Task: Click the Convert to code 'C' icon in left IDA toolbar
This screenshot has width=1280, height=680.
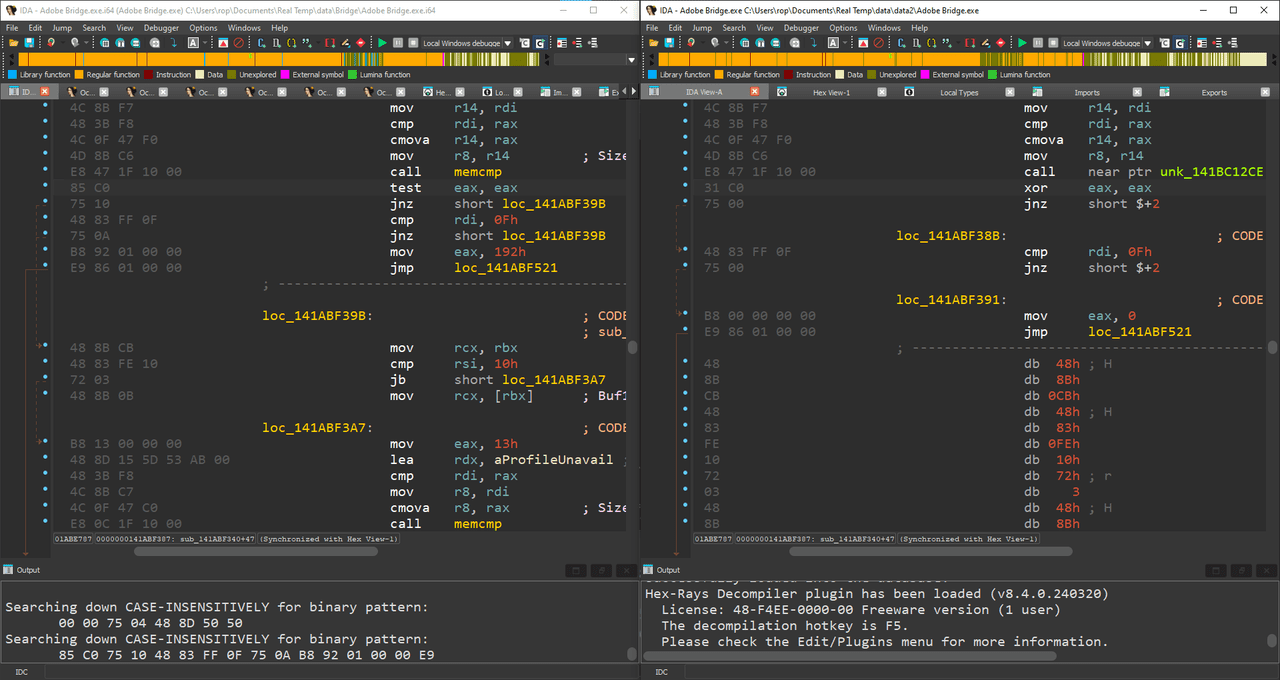Action: tap(261, 43)
